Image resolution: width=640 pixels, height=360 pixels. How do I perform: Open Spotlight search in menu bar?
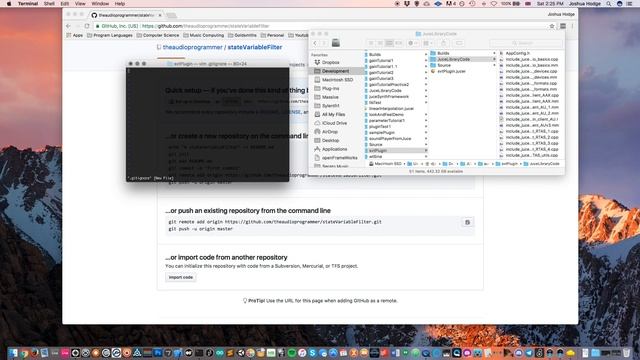click(609, 3)
